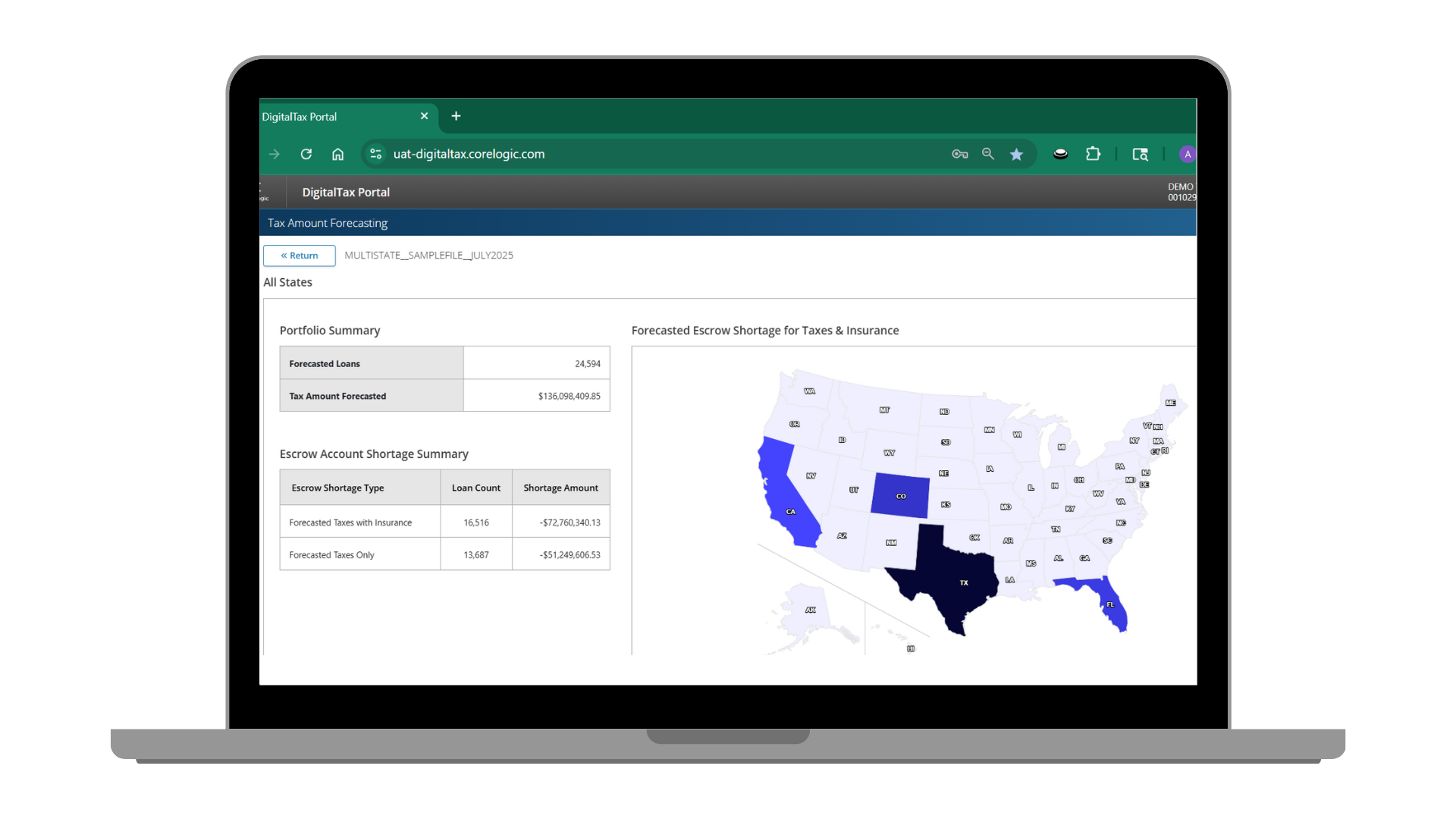
Task: Open the browser extensions puzzle icon
Action: [x=1093, y=154]
